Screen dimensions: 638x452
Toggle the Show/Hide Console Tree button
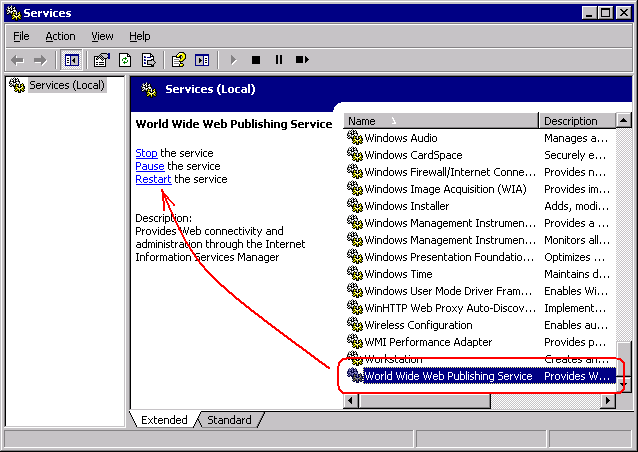coord(71,60)
